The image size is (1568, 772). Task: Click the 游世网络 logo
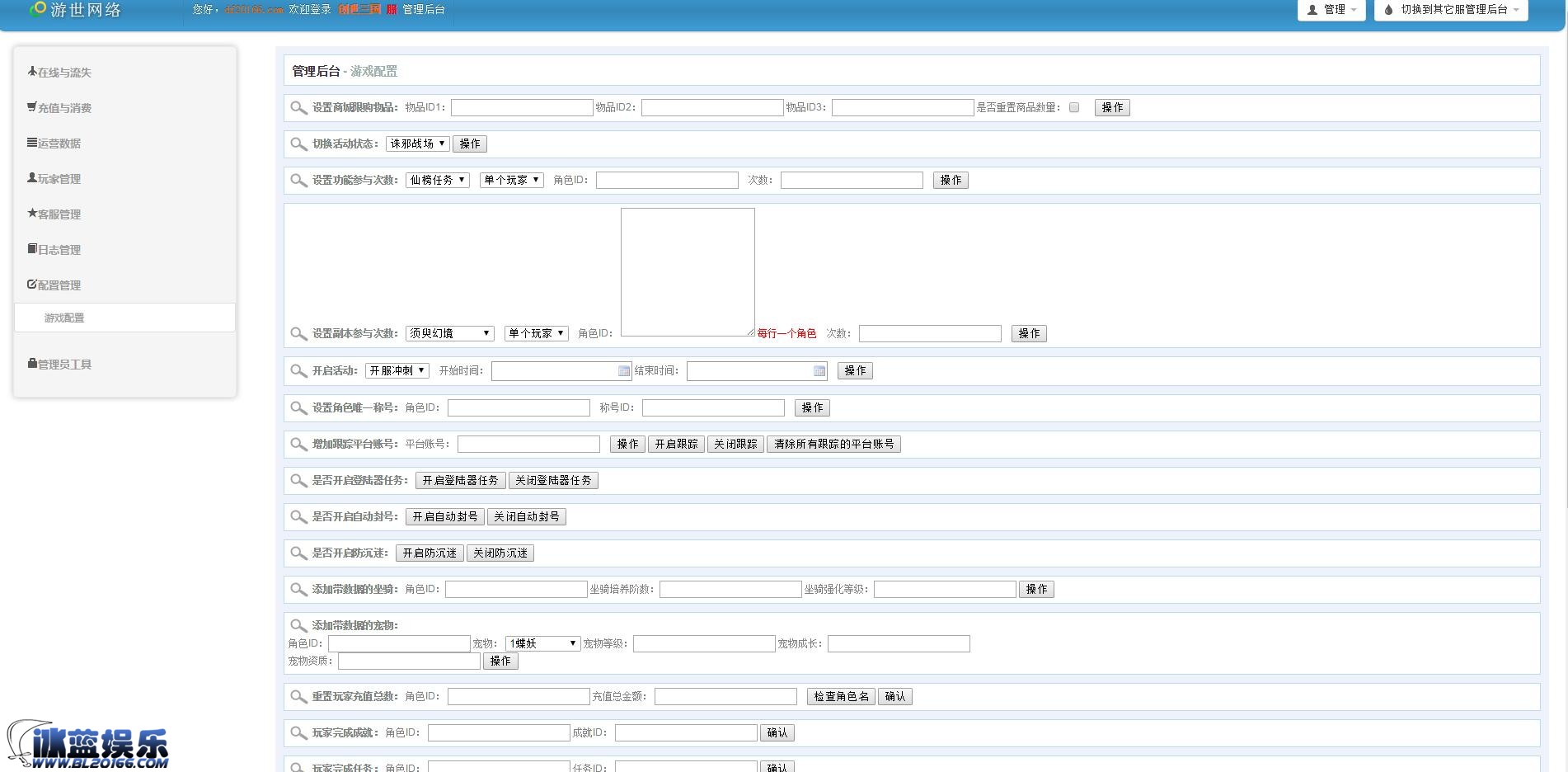[x=75, y=10]
